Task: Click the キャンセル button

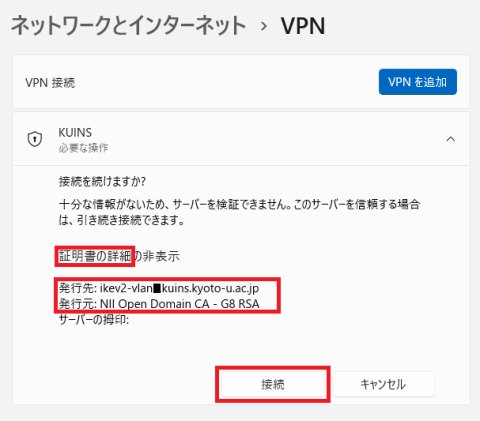Action: 383,384
